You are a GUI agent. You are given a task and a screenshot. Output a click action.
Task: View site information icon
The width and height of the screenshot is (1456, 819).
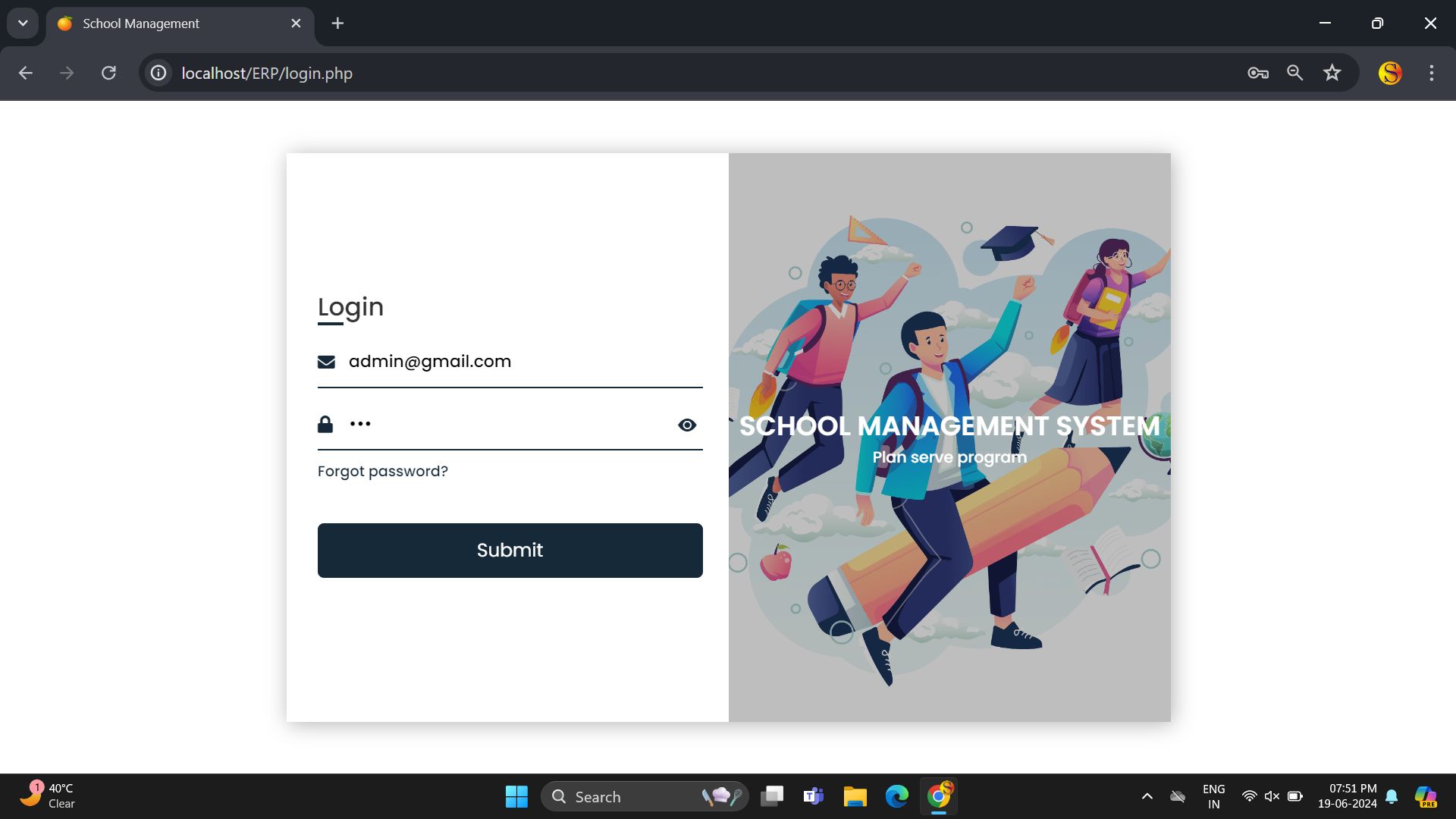pos(158,74)
